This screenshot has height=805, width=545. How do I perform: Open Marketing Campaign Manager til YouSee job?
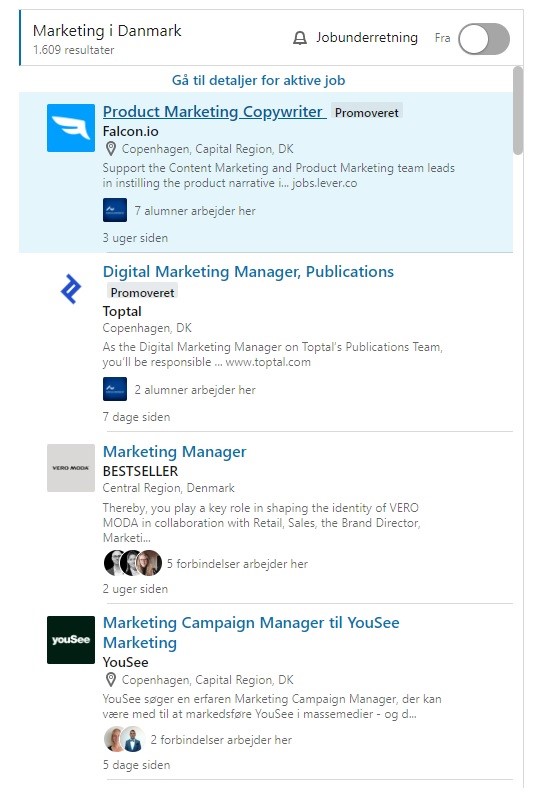tap(251, 632)
